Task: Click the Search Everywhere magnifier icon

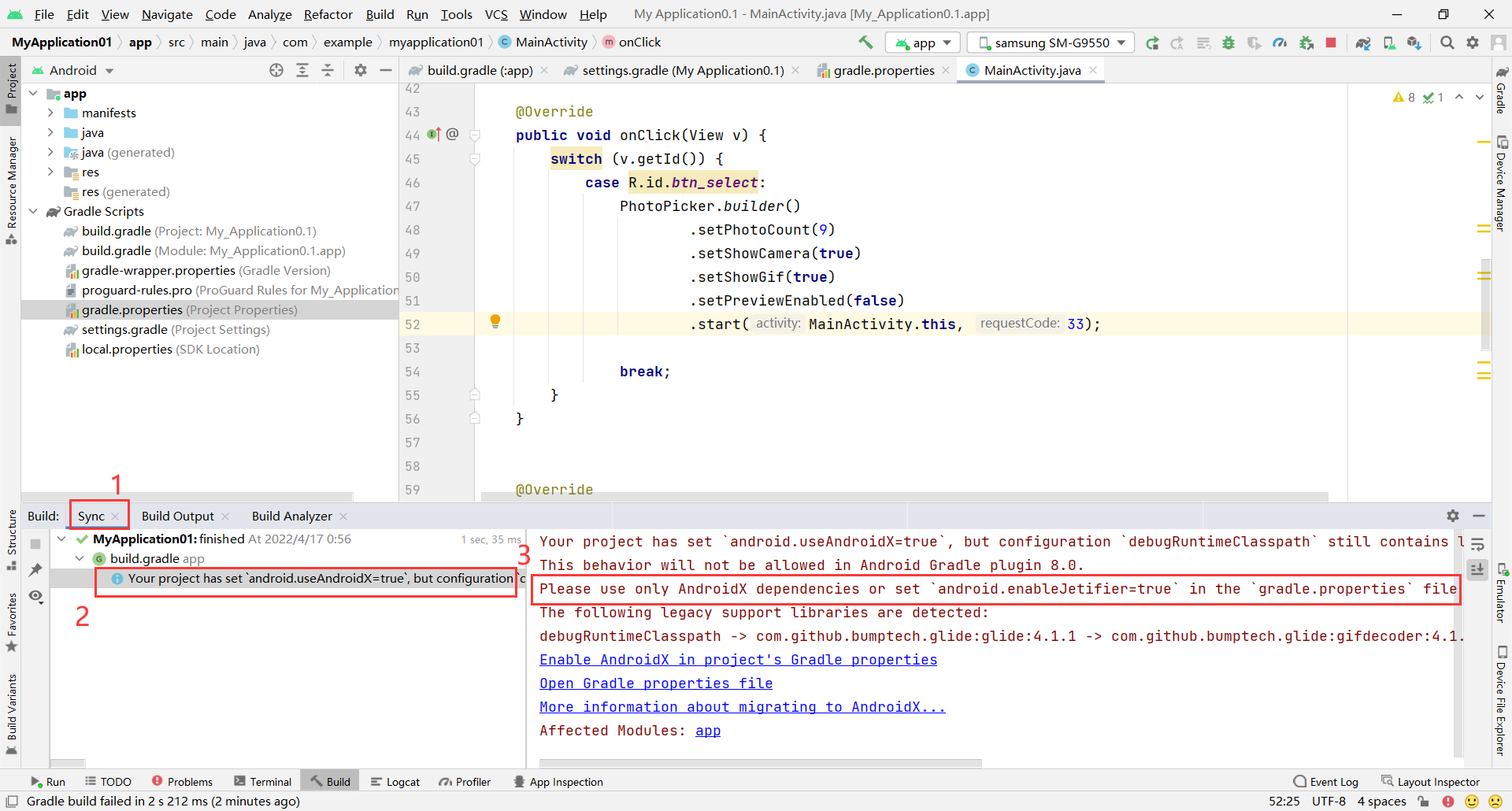Action: point(1447,43)
